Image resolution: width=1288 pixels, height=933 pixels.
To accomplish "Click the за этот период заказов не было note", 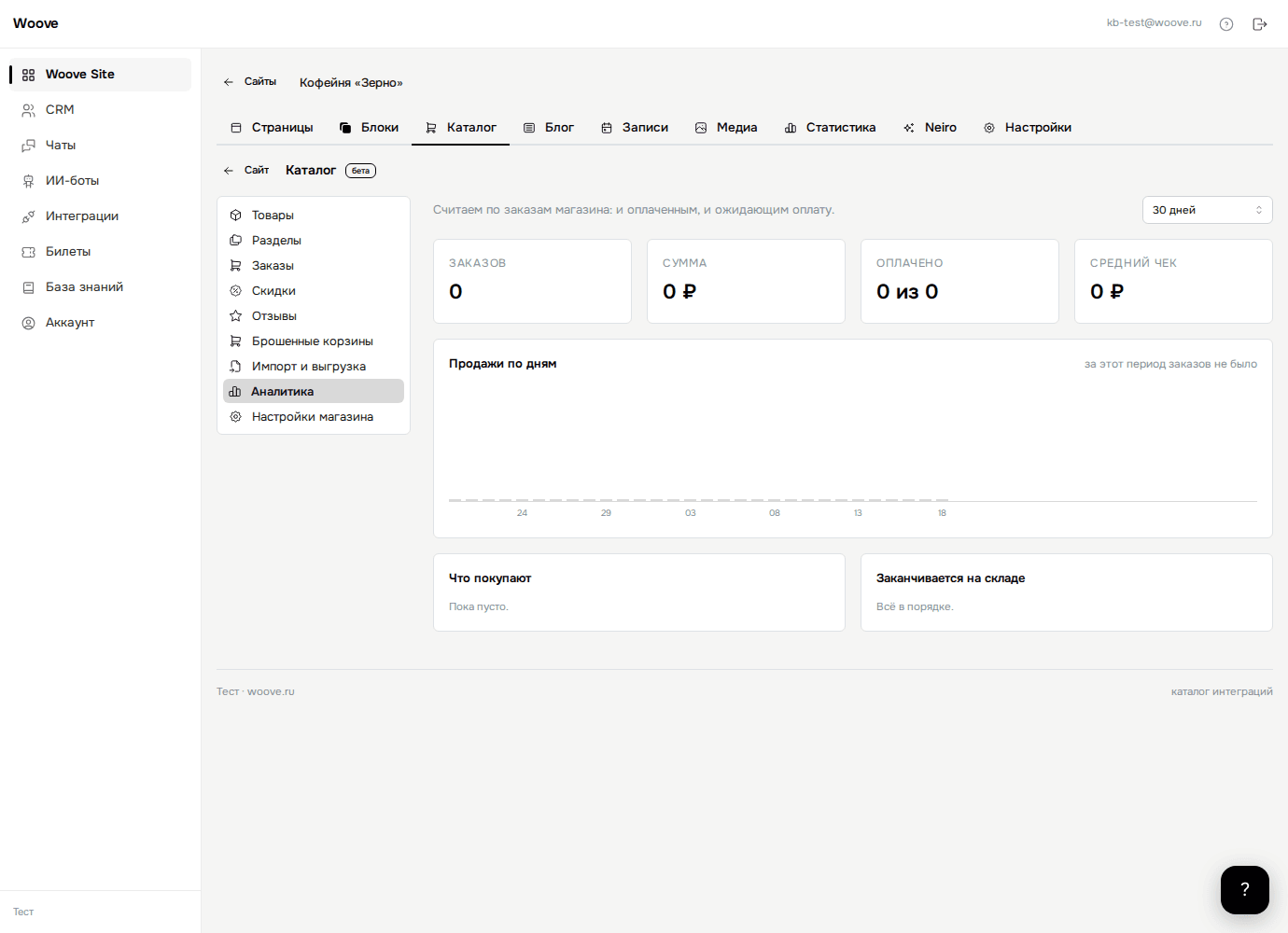I will (x=1170, y=365).
